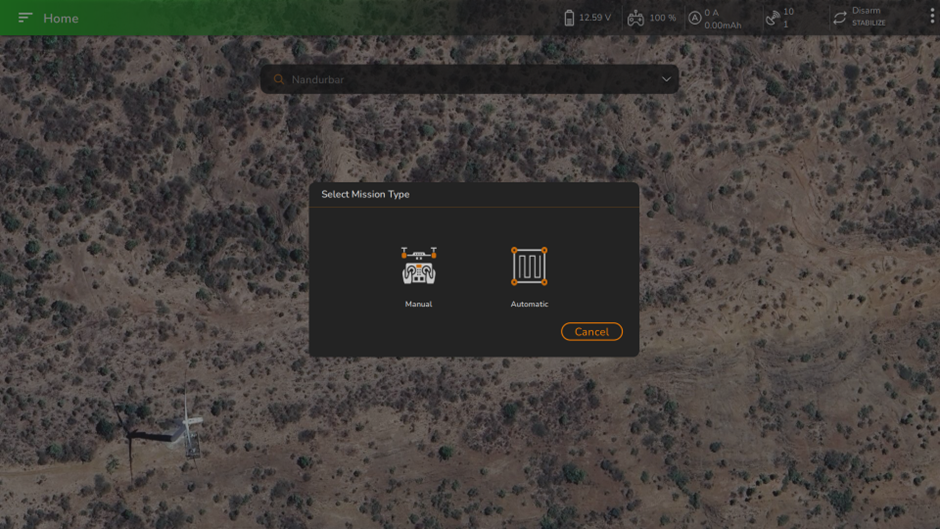
Task: Click the 12.59 V battery reading
Action: point(595,18)
